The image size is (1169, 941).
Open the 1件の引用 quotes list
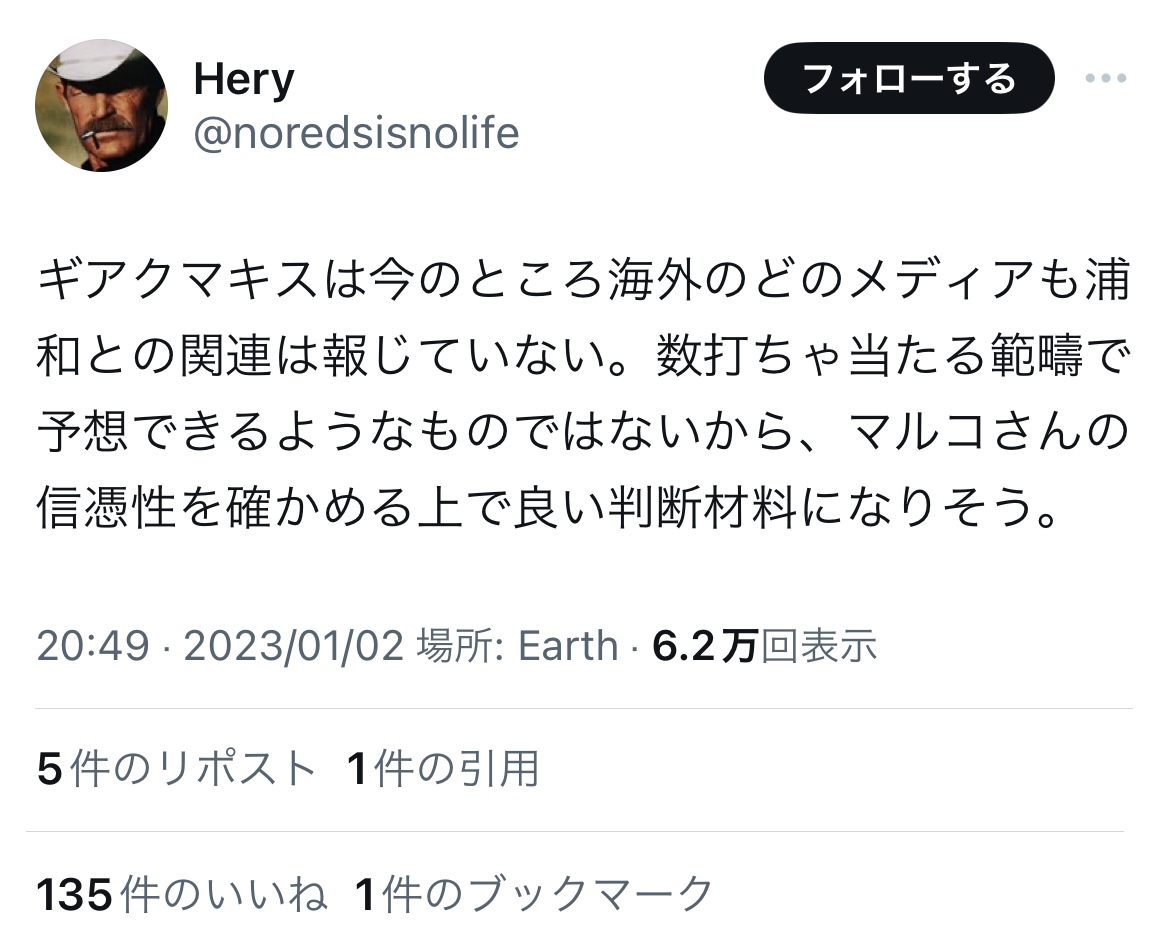442,769
